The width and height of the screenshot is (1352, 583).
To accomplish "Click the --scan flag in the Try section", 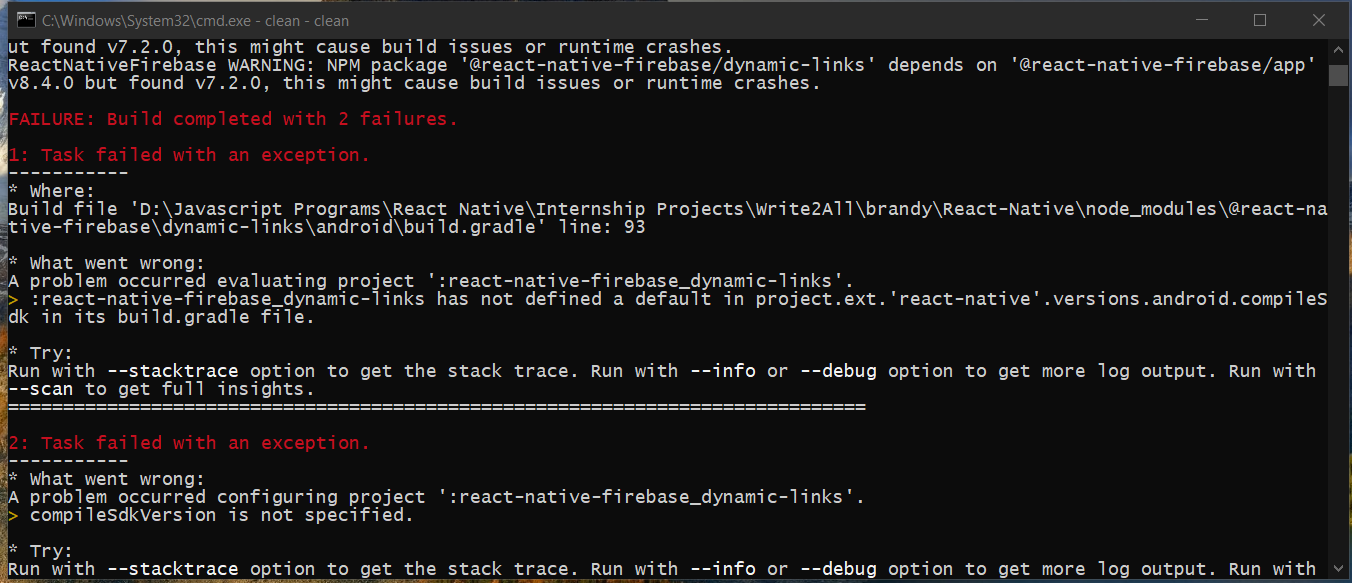I will point(41,388).
